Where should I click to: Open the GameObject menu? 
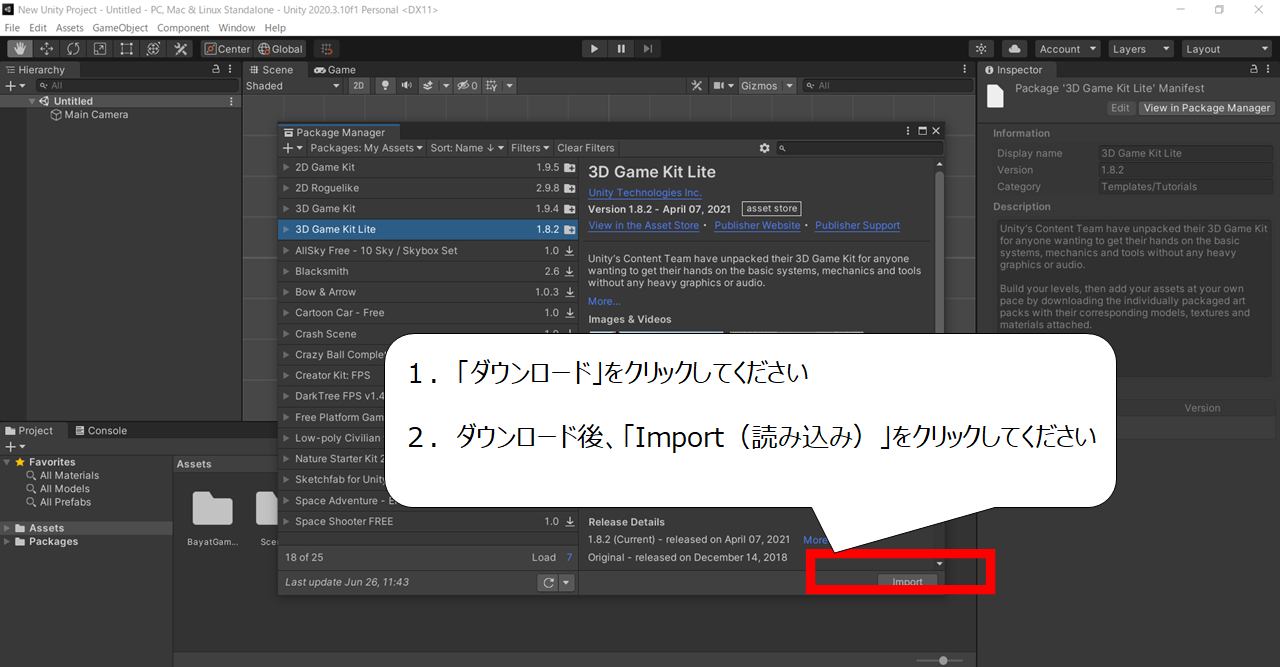tap(120, 28)
